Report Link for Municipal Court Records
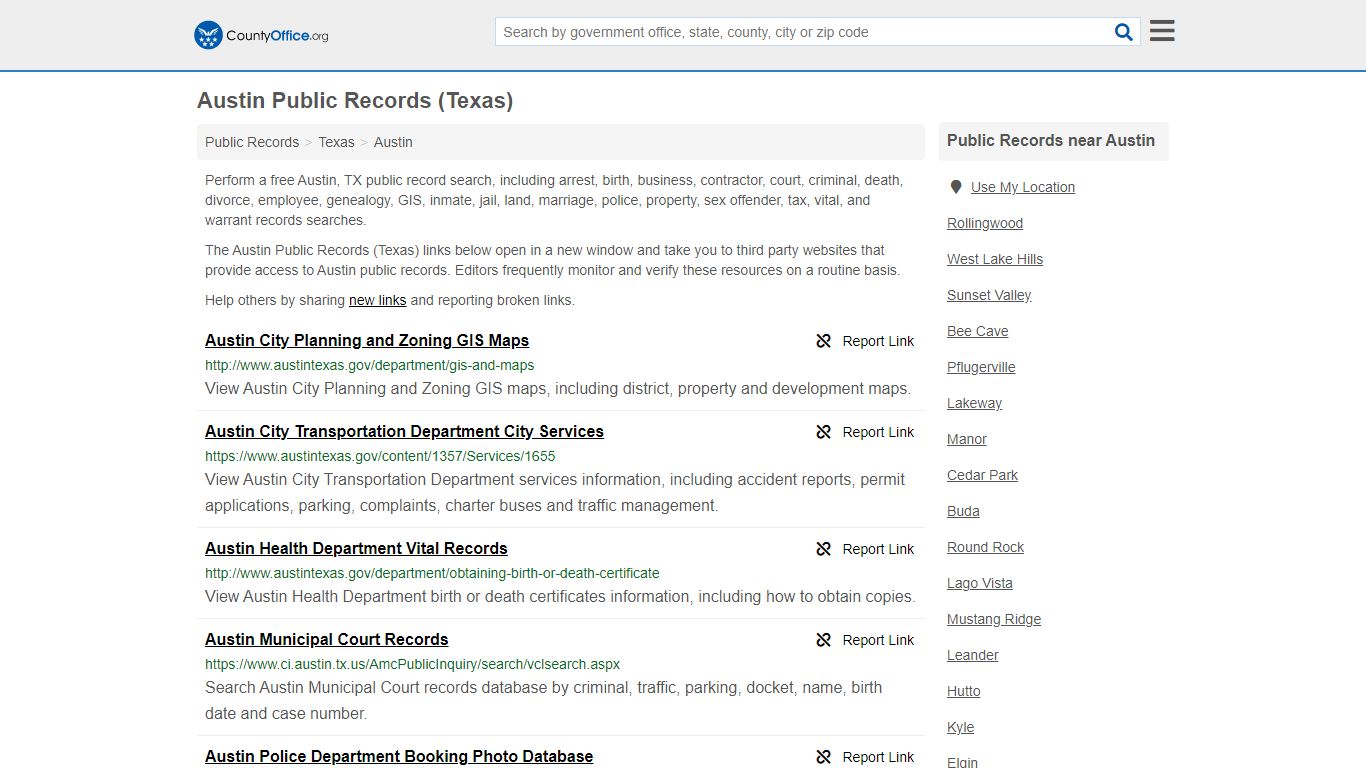The height and width of the screenshot is (768, 1366). [878, 640]
